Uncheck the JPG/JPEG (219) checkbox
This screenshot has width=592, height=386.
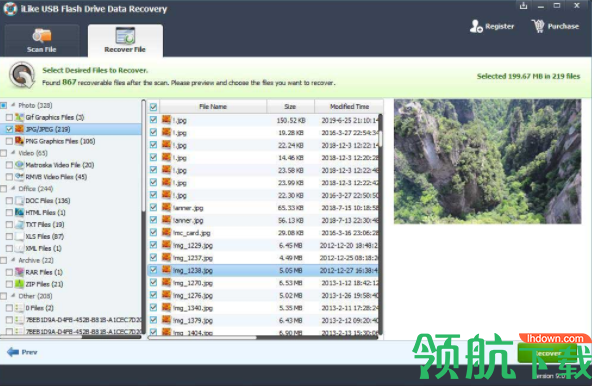[9, 129]
